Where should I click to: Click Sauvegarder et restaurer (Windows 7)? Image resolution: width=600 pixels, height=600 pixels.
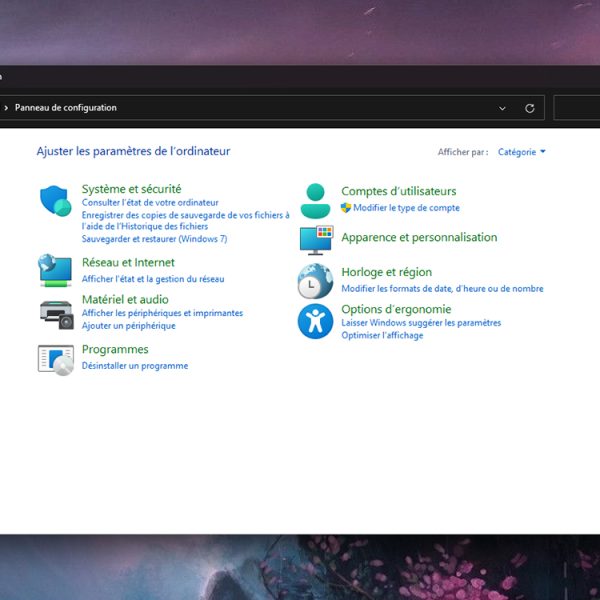tap(155, 239)
